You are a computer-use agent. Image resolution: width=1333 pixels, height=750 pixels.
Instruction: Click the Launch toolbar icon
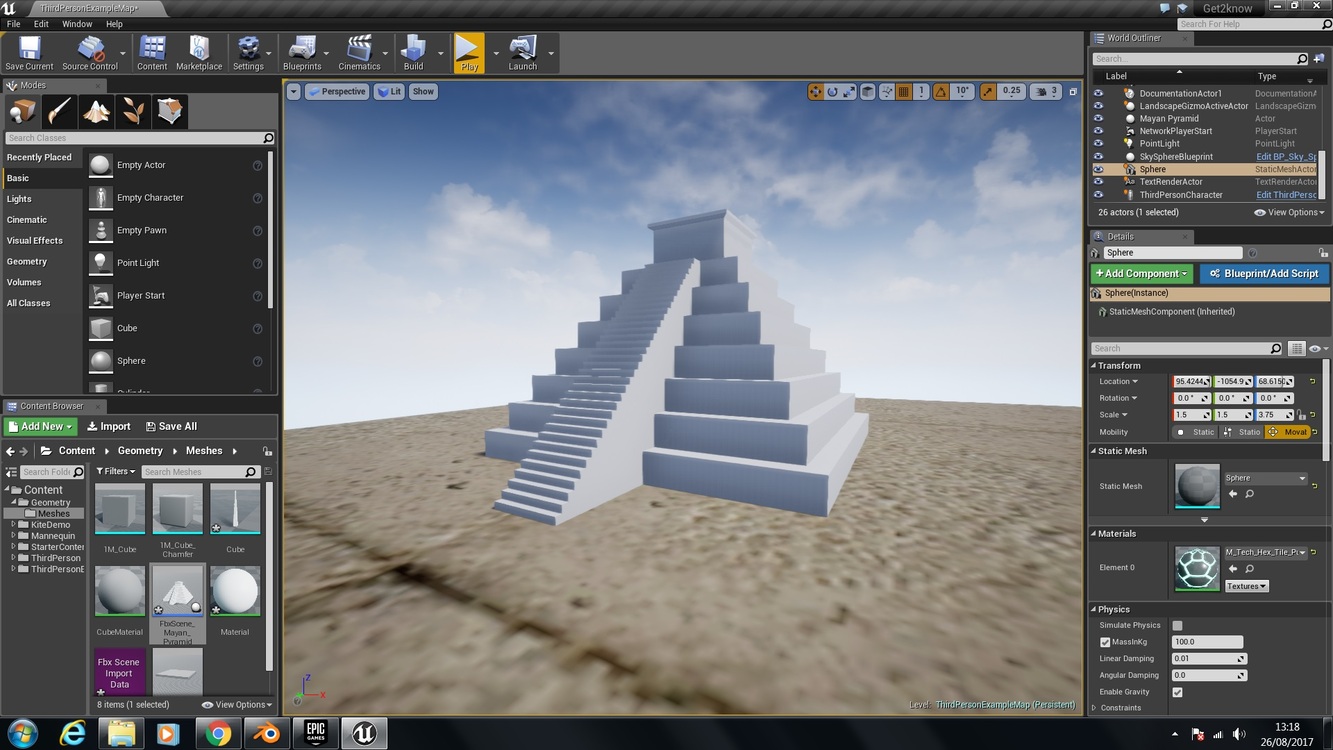523,53
